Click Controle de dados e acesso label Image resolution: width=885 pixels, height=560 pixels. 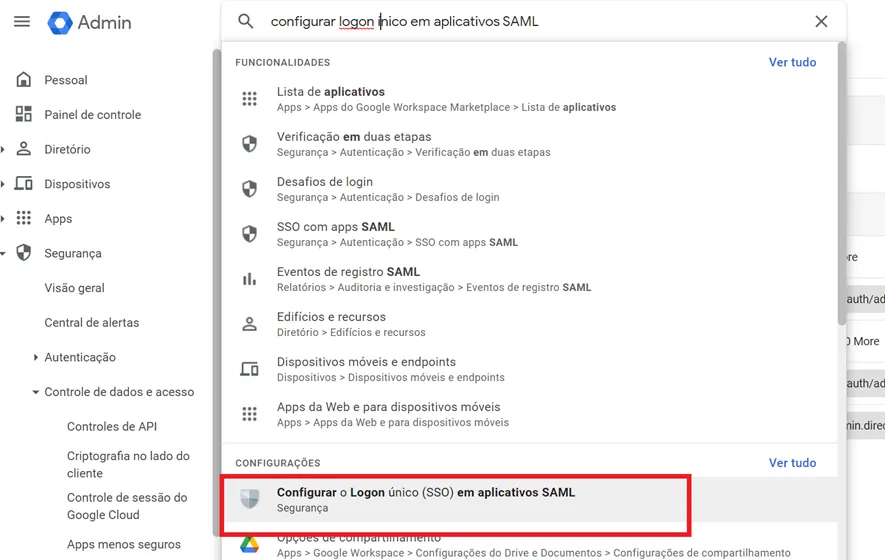tap(119, 392)
